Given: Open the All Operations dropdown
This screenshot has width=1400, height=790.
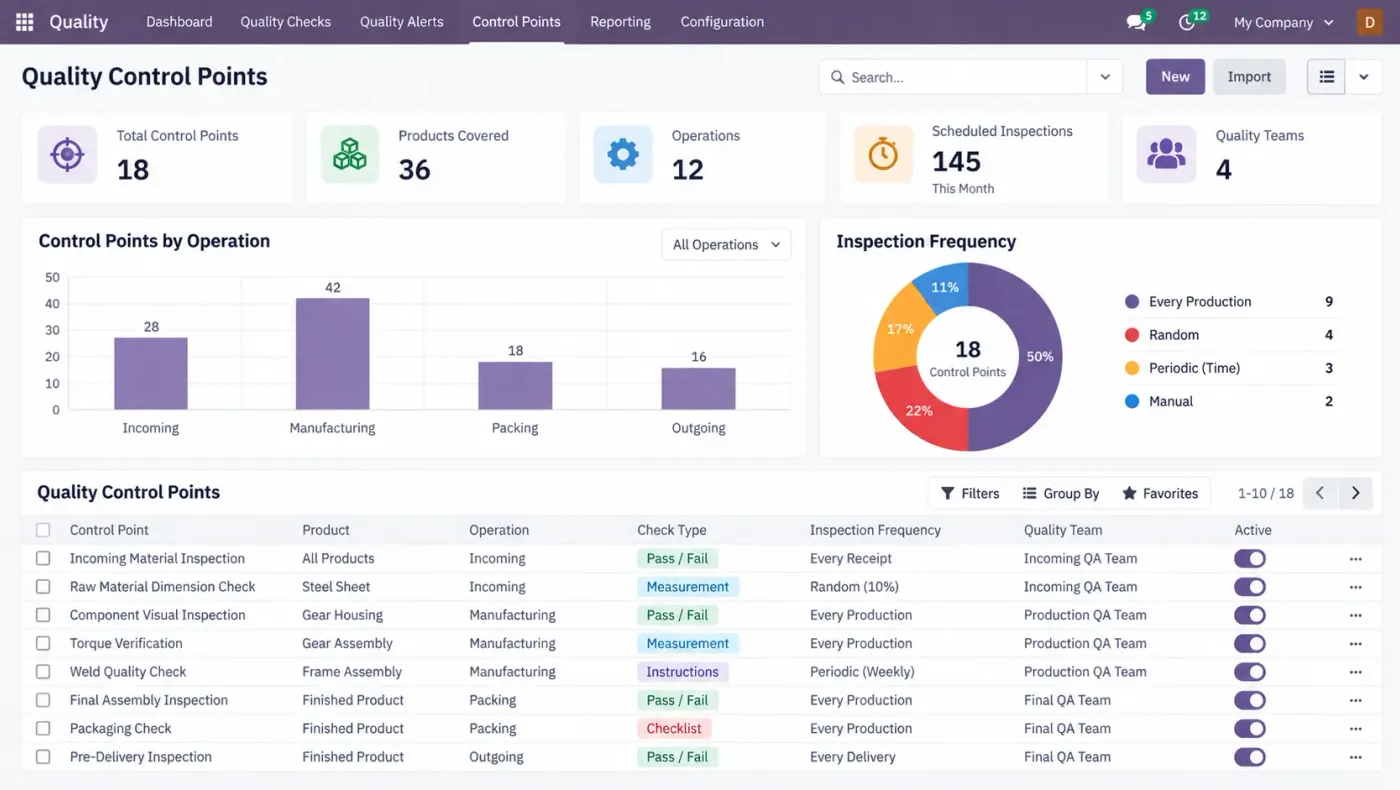Looking at the screenshot, I should tap(726, 244).
